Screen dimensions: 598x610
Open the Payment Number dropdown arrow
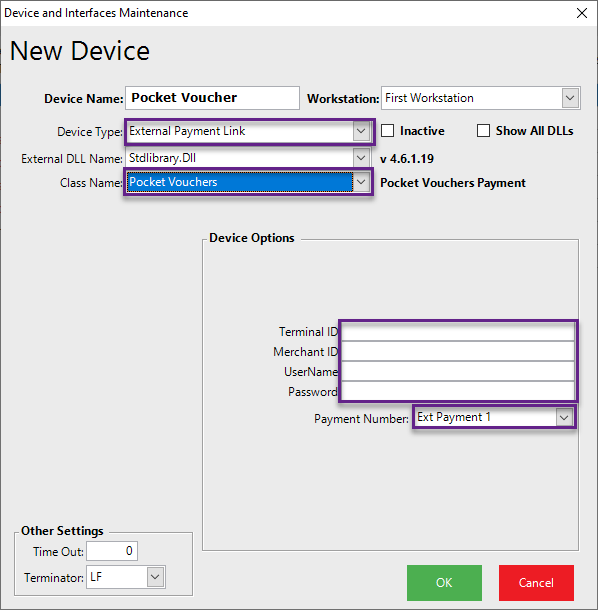564,418
